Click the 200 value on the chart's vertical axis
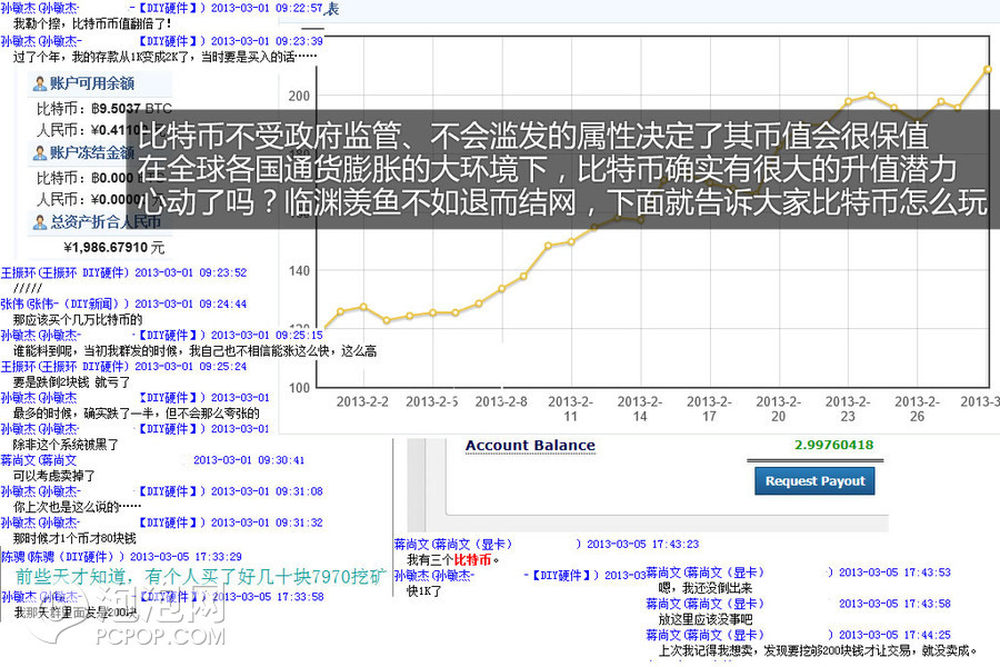 [x=299, y=96]
